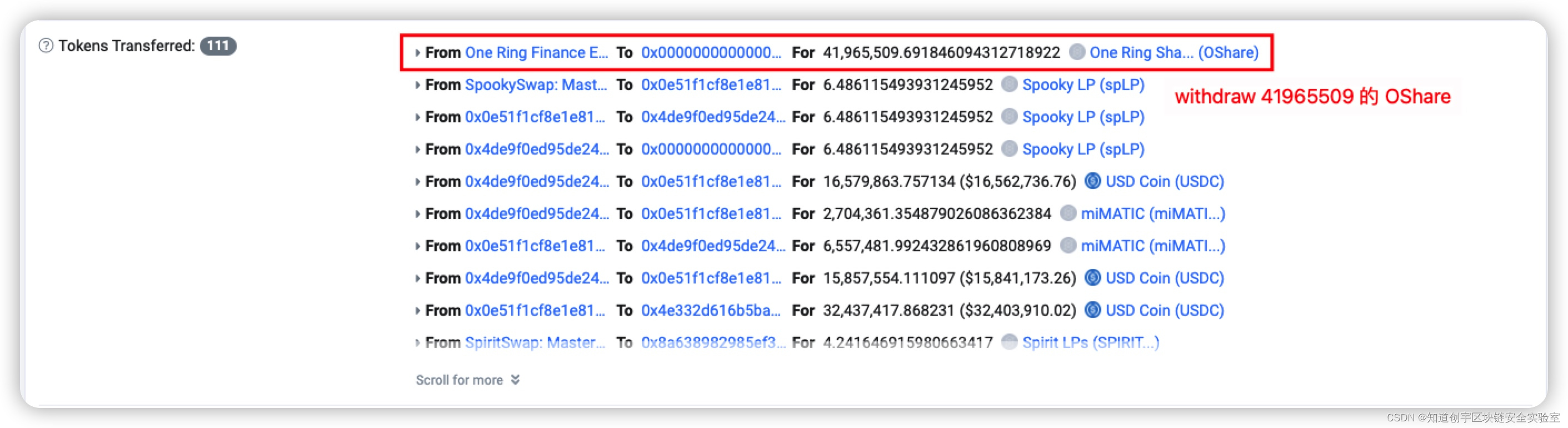The width and height of the screenshot is (1568, 428).
Task: Expand Spooky LP row from 0x4de9f0ed95de24 arrow
Action: (x=418, y=150)
